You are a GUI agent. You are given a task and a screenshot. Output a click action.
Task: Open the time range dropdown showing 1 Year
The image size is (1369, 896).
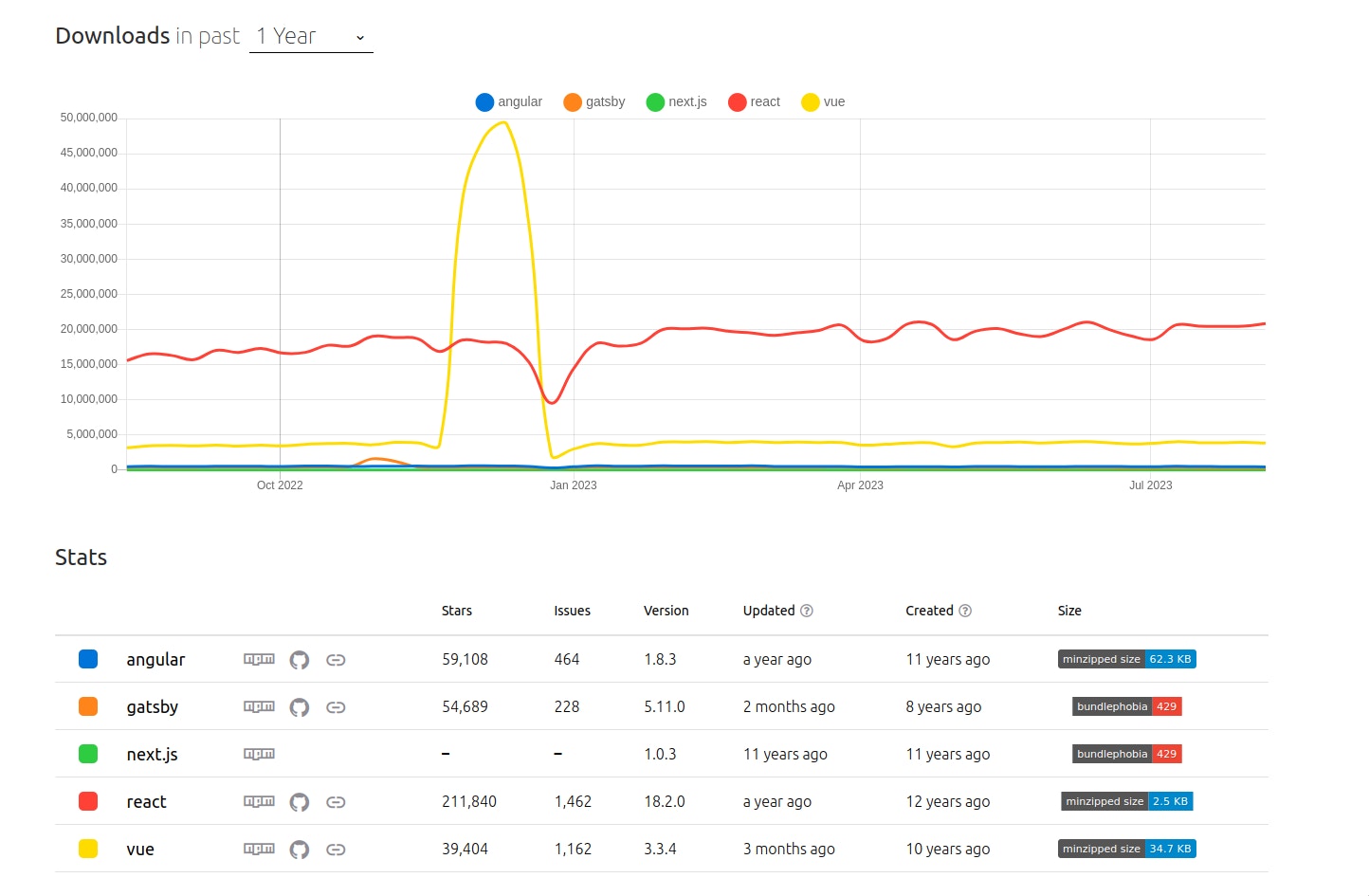coord(310,36)
